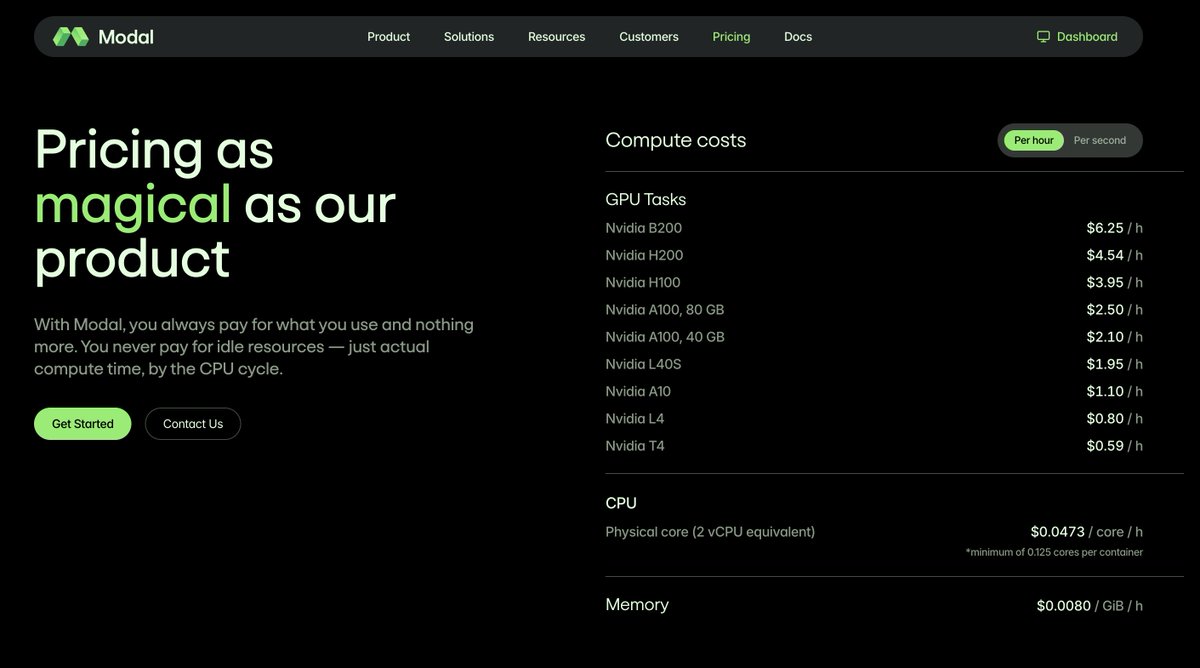The image size is (1200, 668).
Task: Switch pricing to Per hour
Action: pos(1034,141)
